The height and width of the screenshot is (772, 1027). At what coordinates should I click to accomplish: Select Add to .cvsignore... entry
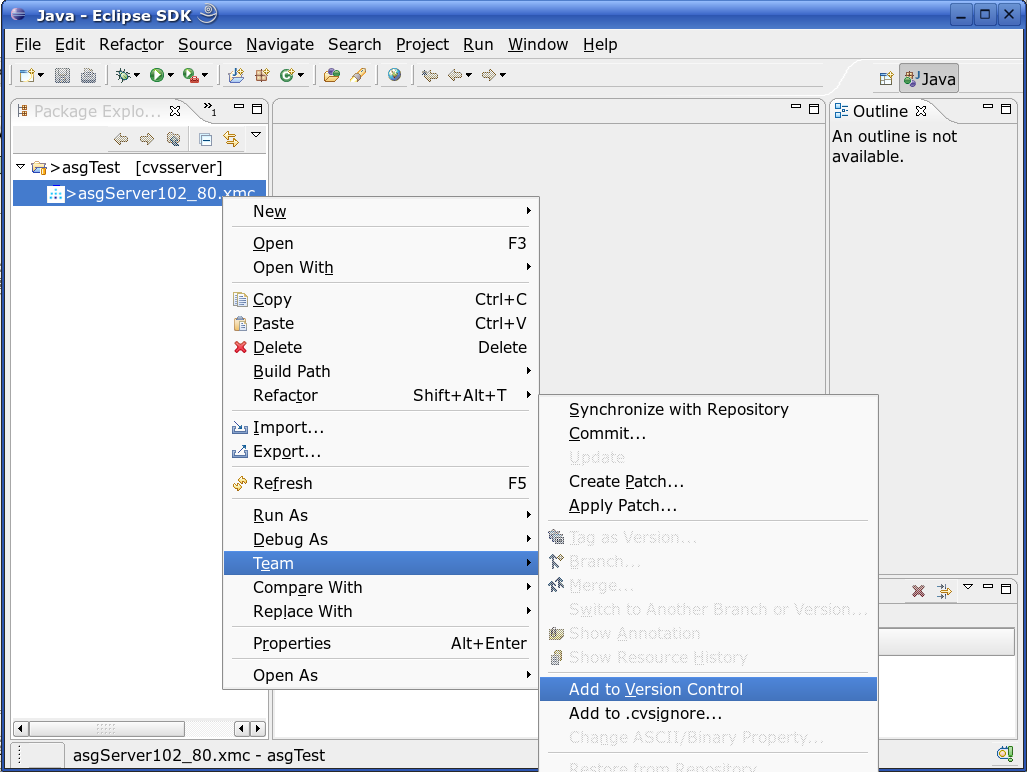click(x=708, y=713)
